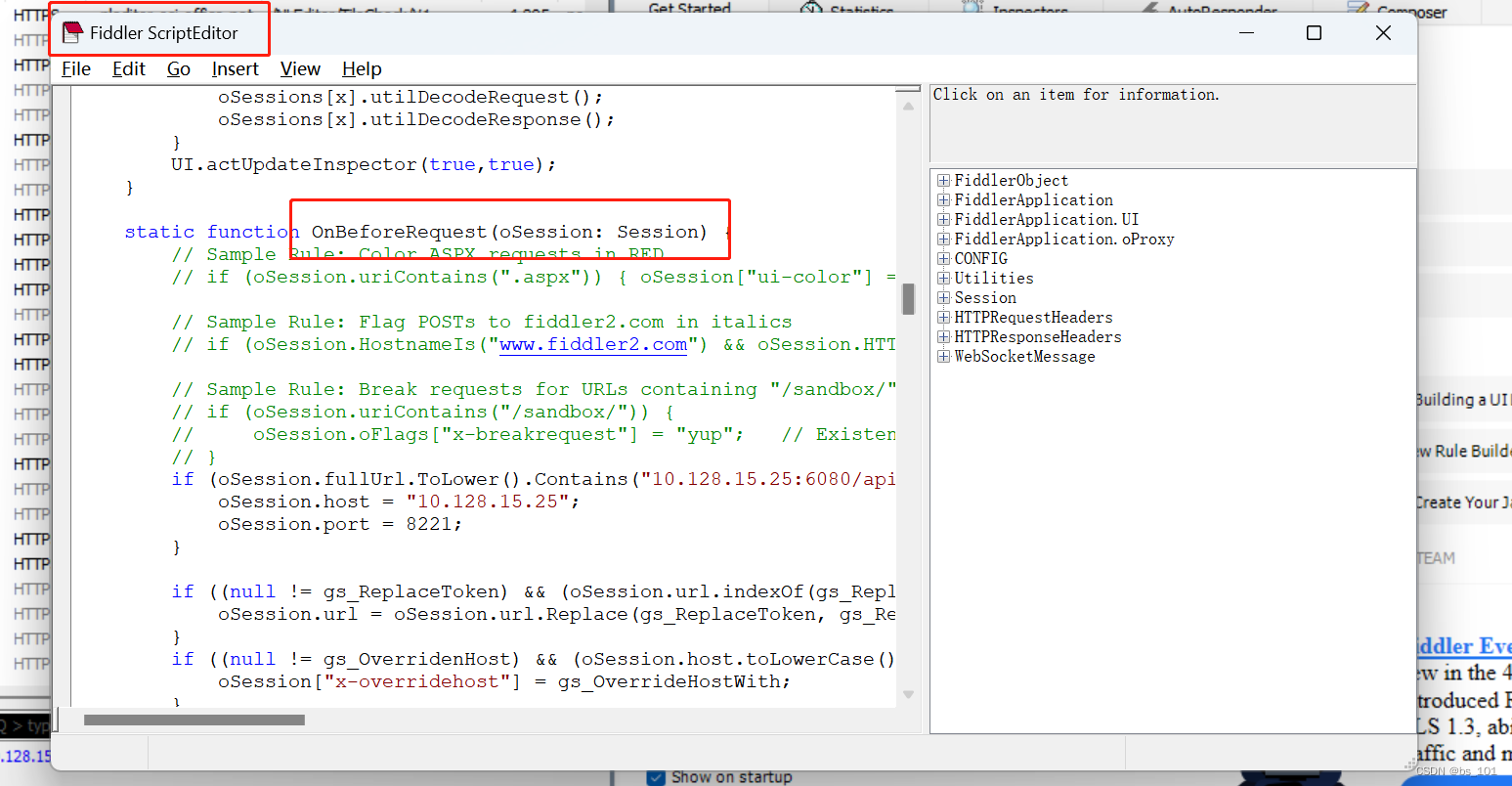
Task: Select the WebSocketMessage tree item
Action: (x=1024, y=357)
